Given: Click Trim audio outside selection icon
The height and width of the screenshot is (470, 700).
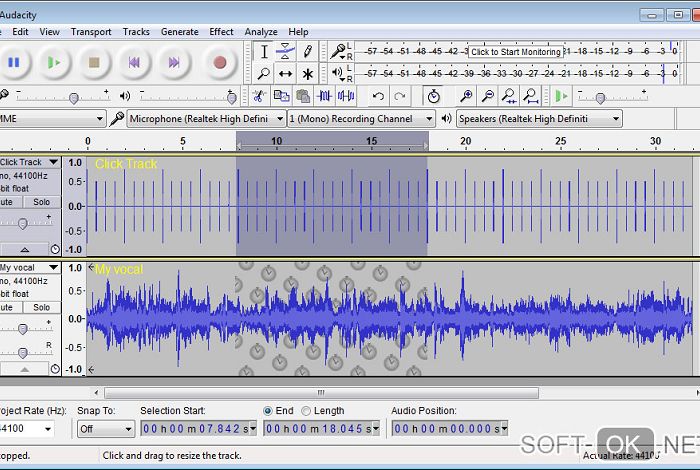Looking at the screenshot, I should pos(325,96).
